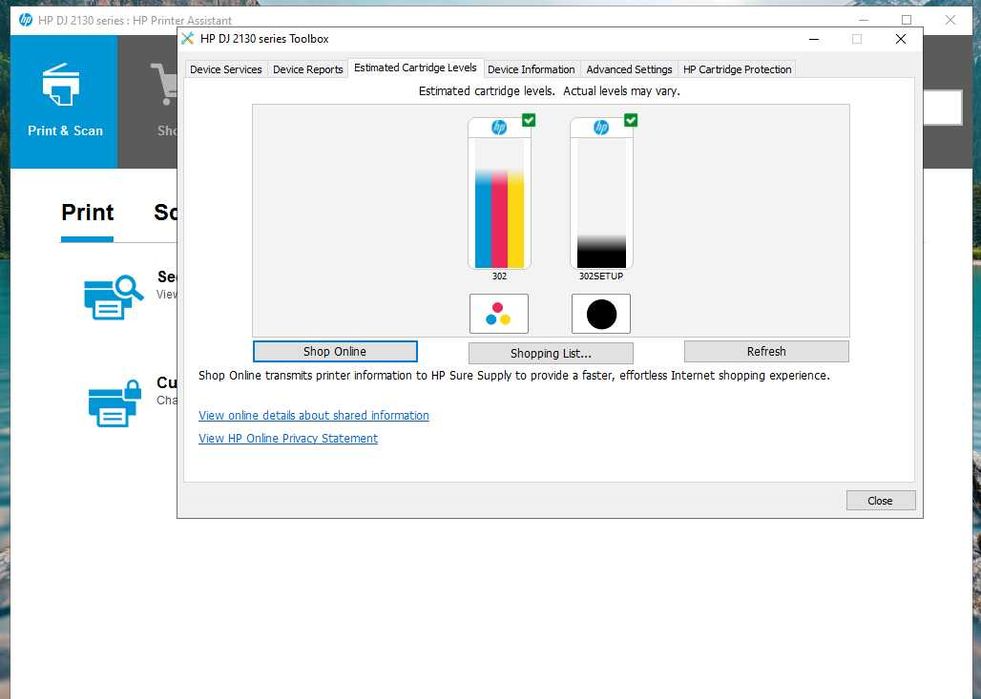Screen dimensions: 981x699
Task: Open the Device Services tab
Action: click(226, 69)
